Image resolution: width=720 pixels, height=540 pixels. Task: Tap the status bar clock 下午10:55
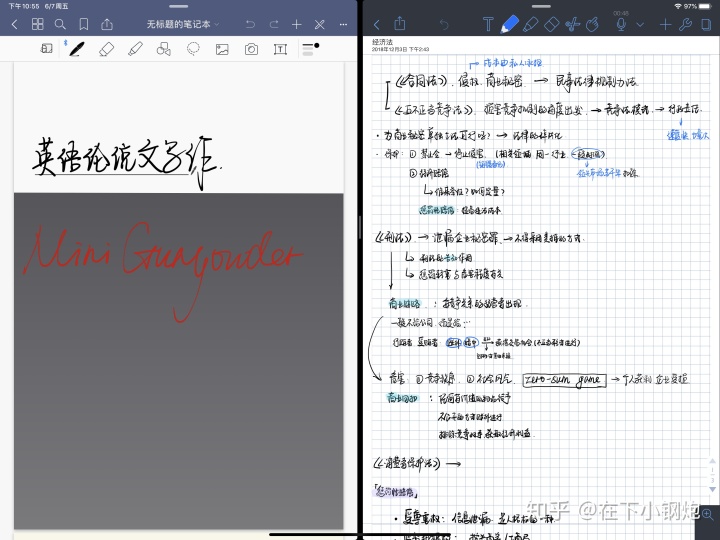pos(24,6)
